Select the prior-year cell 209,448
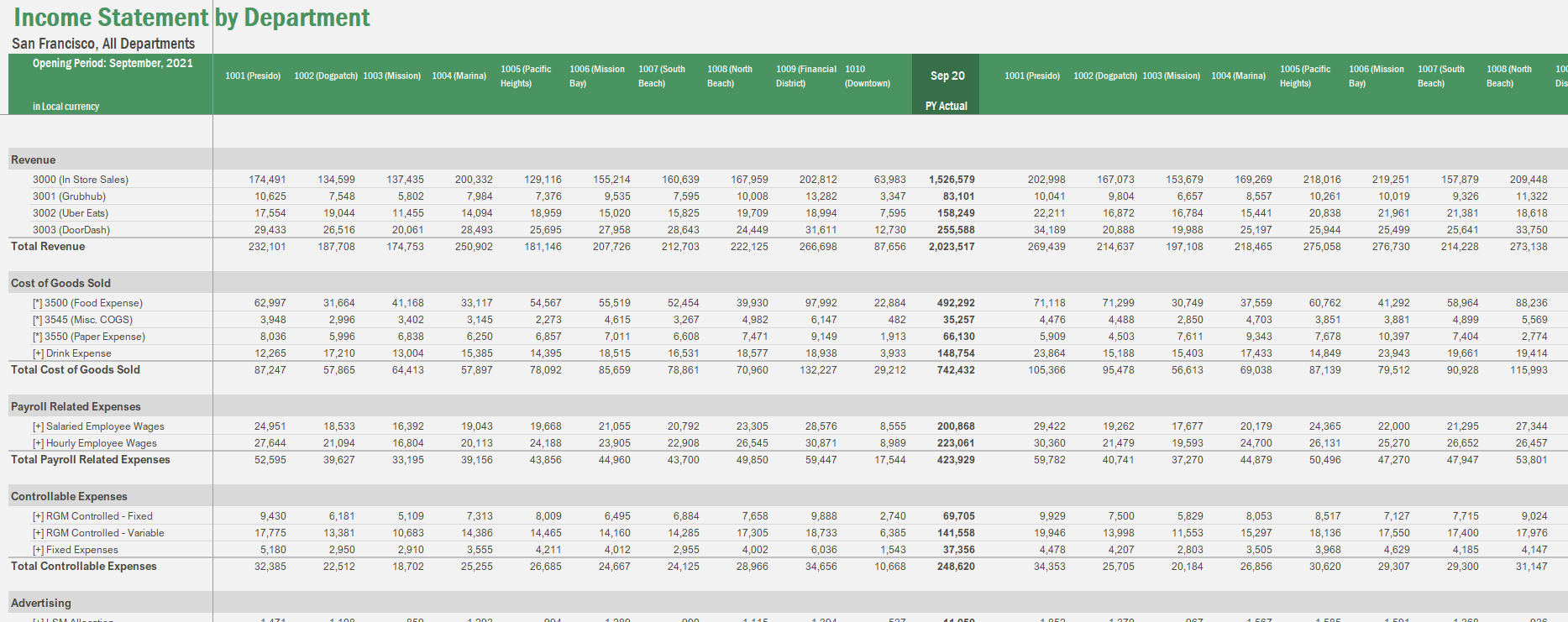 (1529, 180)
